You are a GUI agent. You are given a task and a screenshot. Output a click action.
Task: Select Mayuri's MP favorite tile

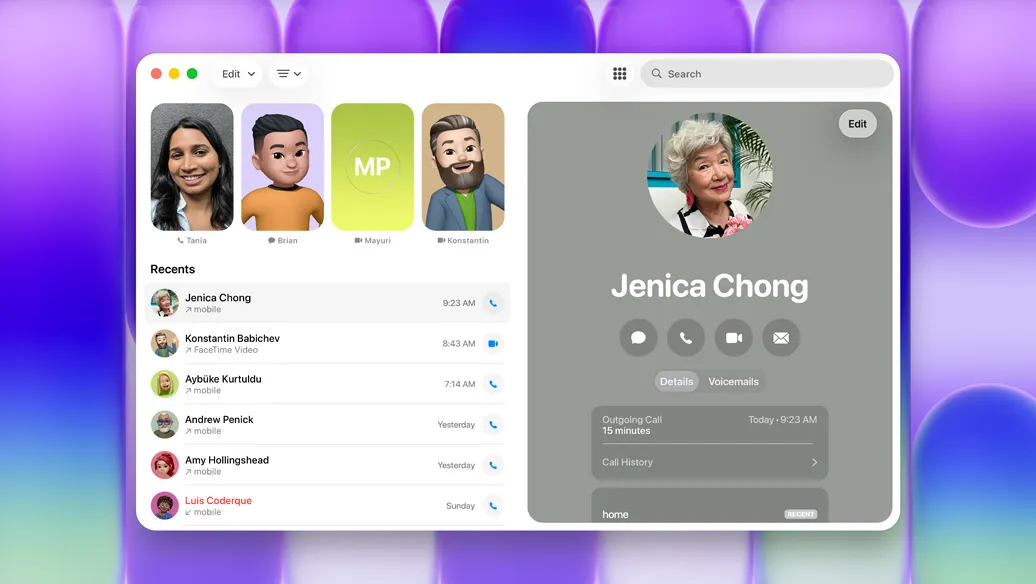pos(372,167)
